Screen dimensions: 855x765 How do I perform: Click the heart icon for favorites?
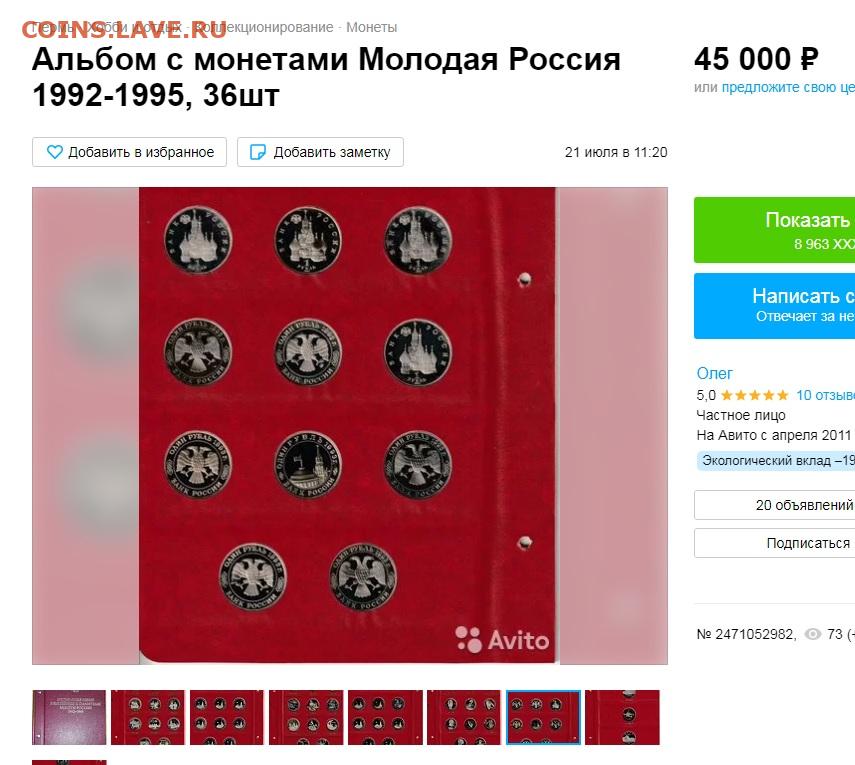[x=55, y=152]
